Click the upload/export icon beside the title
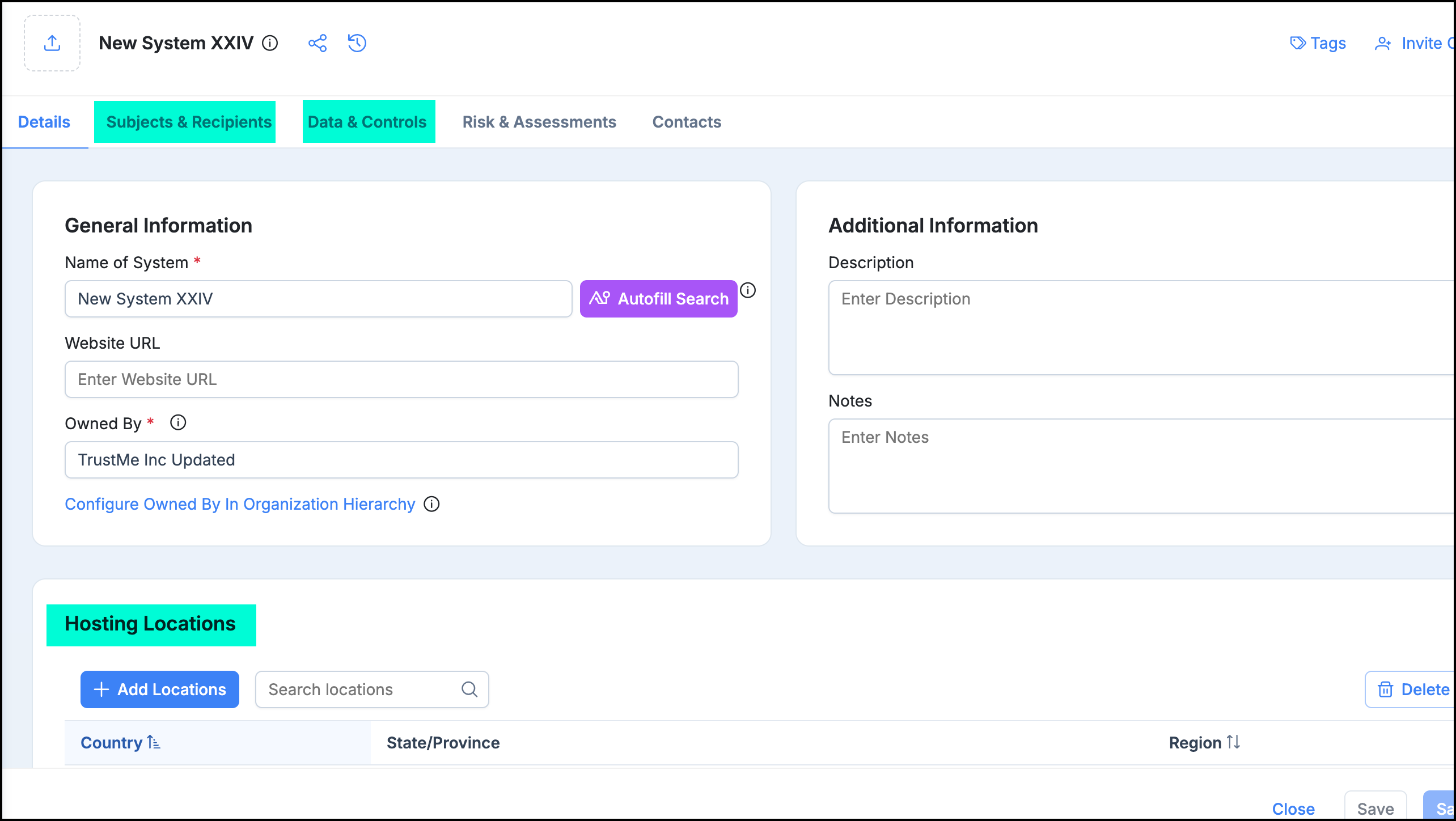 (x=52, y=43)
